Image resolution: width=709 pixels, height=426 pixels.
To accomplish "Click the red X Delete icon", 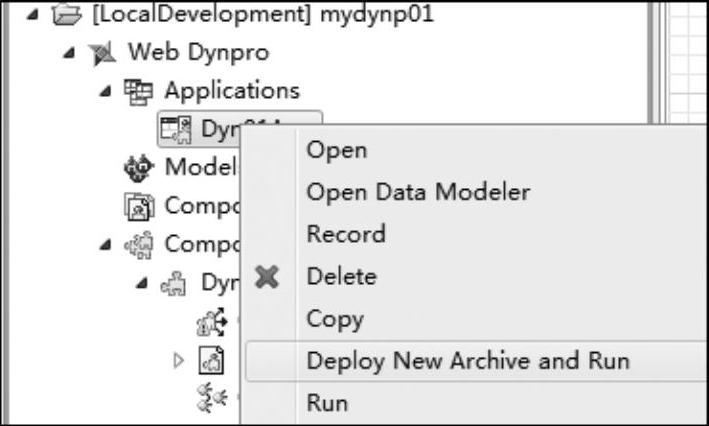I will [267, 277].
